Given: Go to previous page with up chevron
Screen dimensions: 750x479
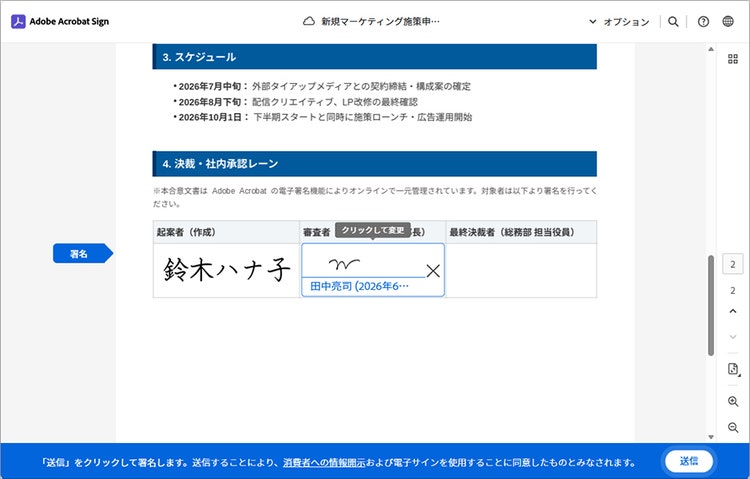Looking at the screenshot, I should coord(733,311).
